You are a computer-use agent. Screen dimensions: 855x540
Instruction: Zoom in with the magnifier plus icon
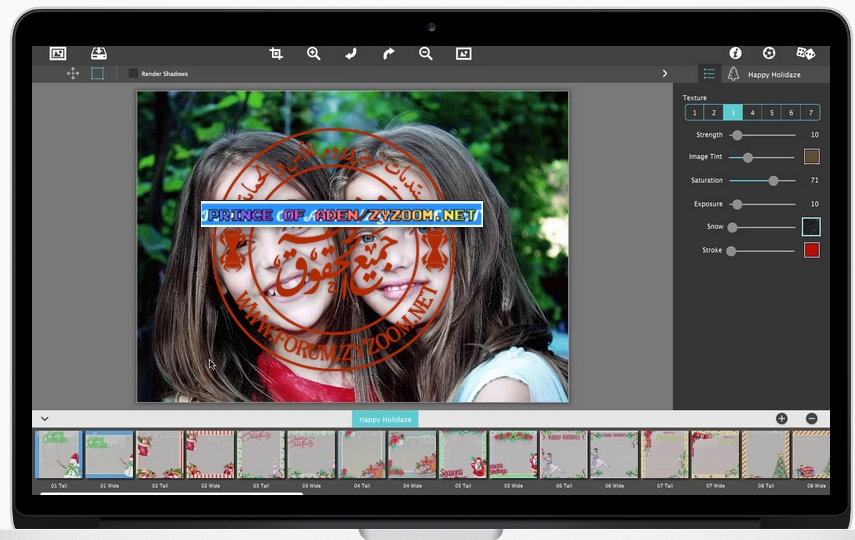coord(314,53)
